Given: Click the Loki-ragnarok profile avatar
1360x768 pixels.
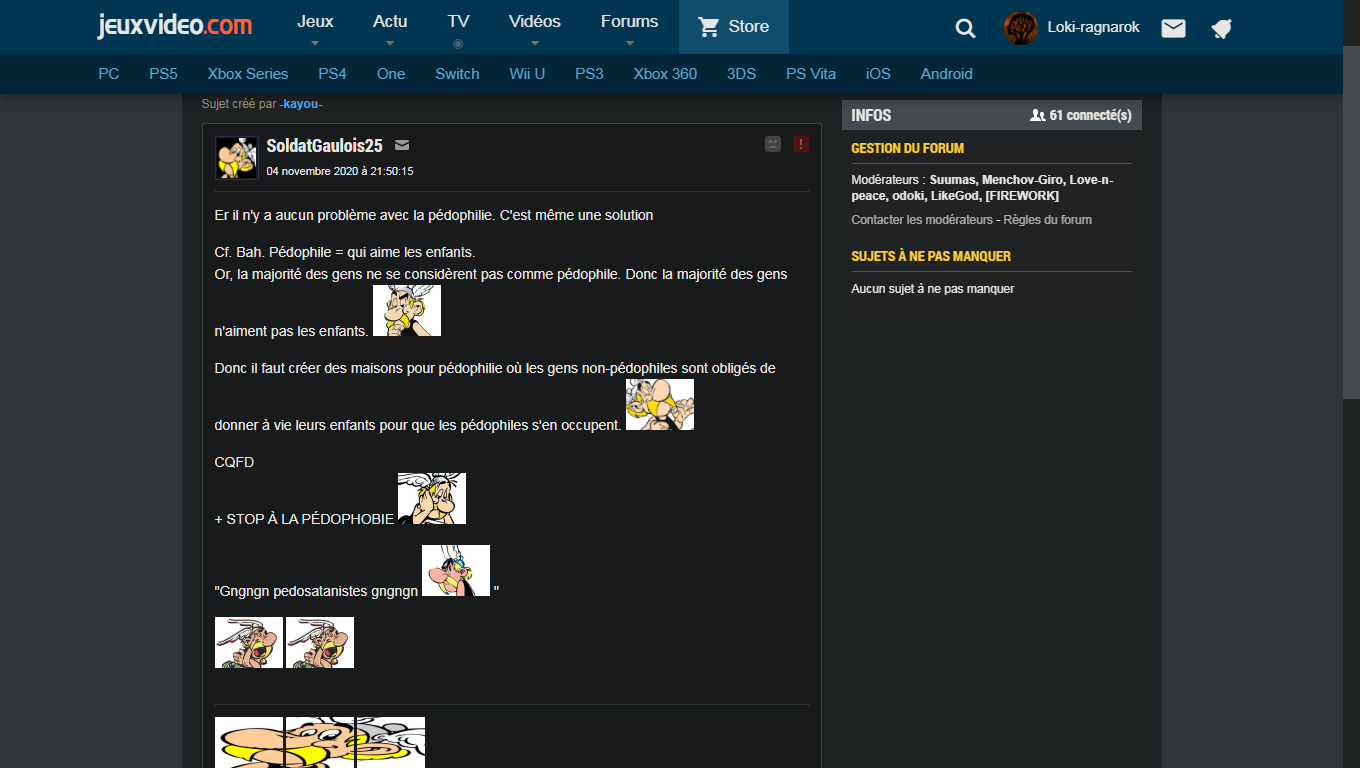Looking at the screenshot, I should [x=1021, y=28].
